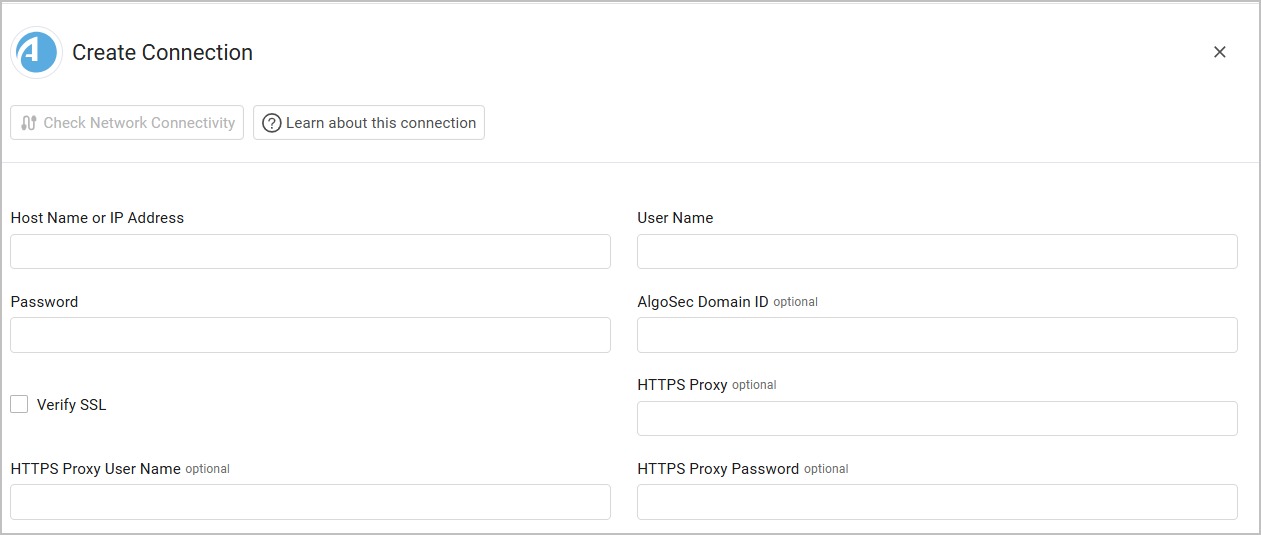The width and height of the screenshot is (1261, 535).
Task: Click the question mark help icon
Action: tap(271, 123)
